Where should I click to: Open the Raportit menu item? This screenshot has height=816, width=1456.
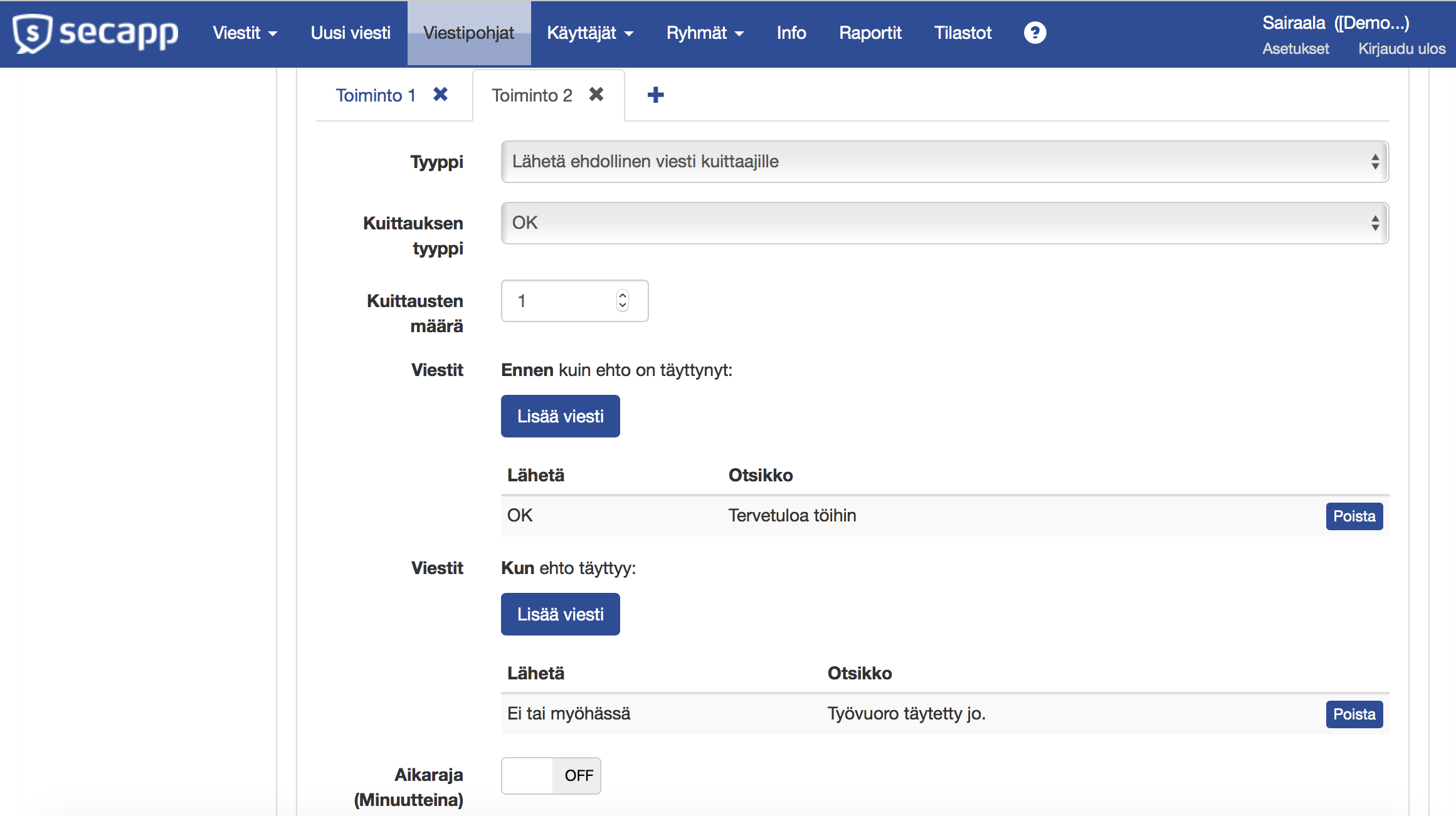[870, 33]
